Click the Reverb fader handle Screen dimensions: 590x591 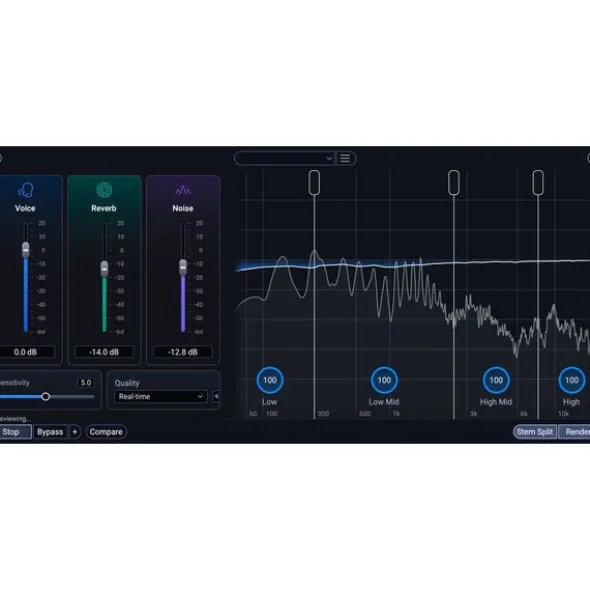coord(104,268)
